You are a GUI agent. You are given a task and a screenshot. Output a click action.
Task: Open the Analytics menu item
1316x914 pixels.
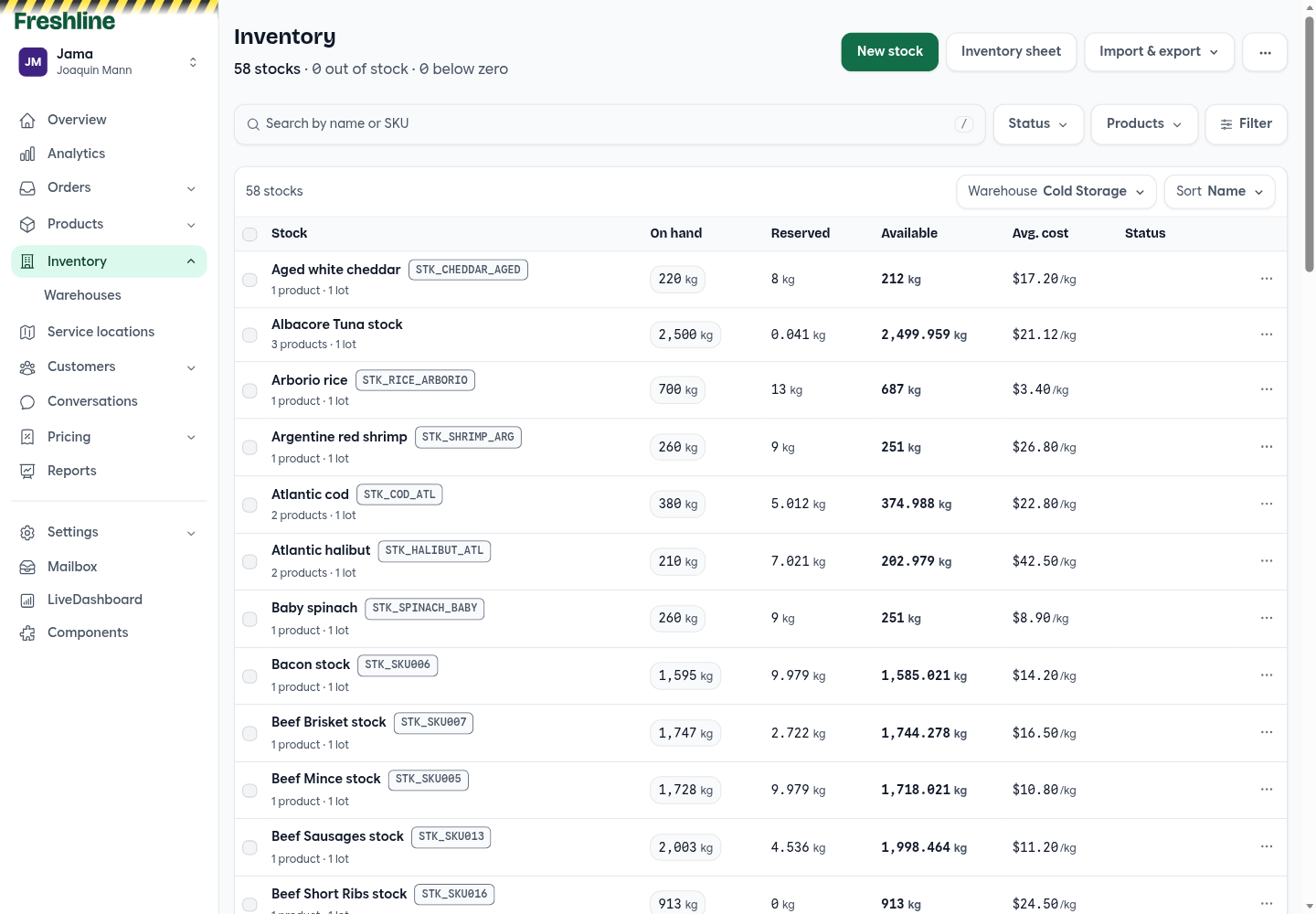tap(109, 154)
